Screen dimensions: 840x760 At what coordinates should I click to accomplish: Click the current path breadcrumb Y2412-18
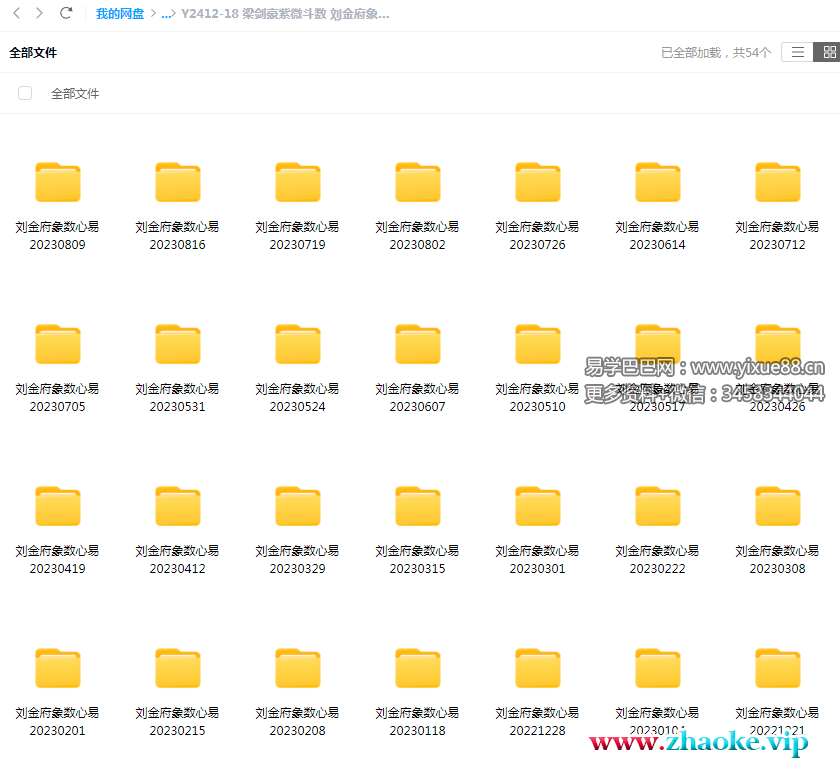285,14
